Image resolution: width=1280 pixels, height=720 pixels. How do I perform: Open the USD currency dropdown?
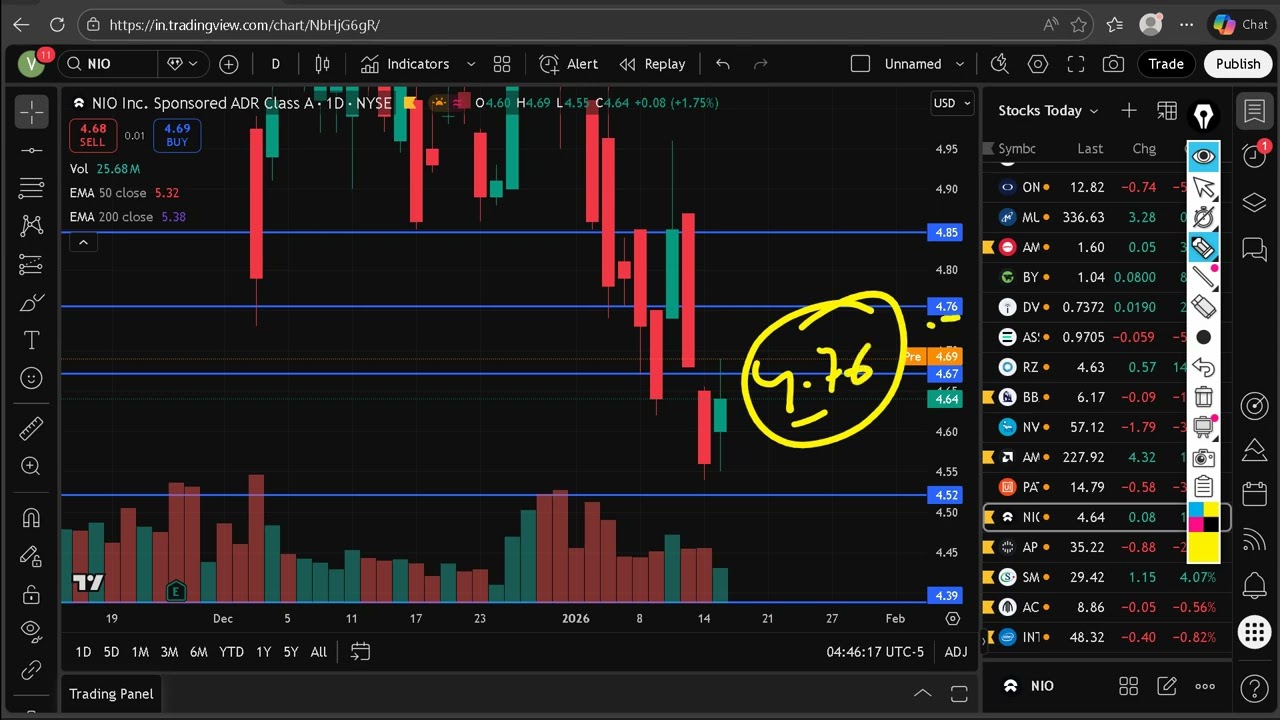point(952,103)
